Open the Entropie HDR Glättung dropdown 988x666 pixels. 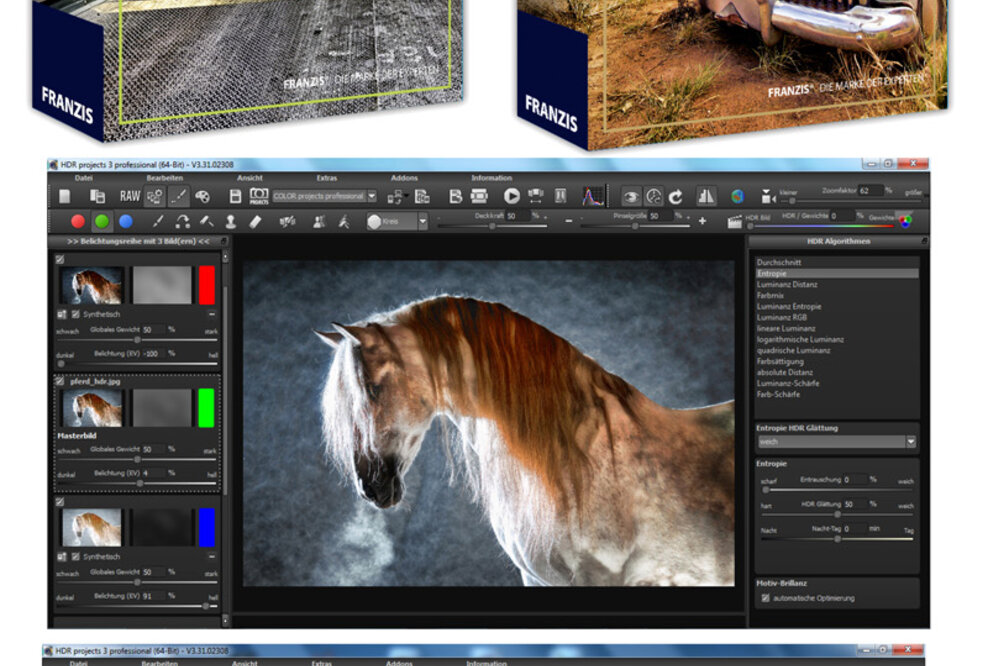pos(910,441)
